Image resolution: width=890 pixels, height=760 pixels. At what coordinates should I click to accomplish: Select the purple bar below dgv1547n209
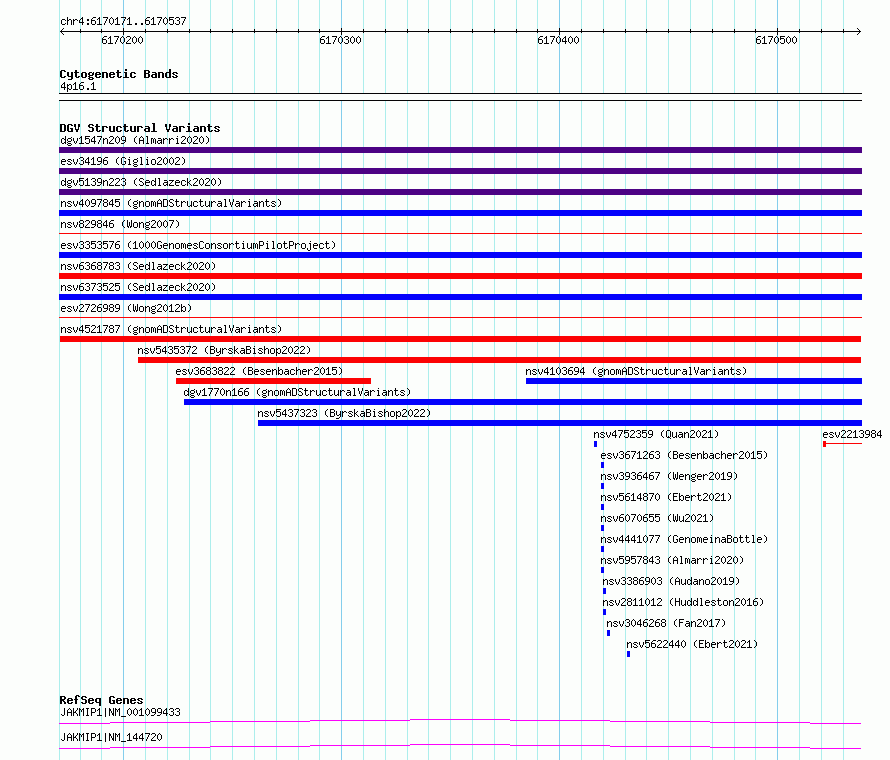click(x=460, y=150)
